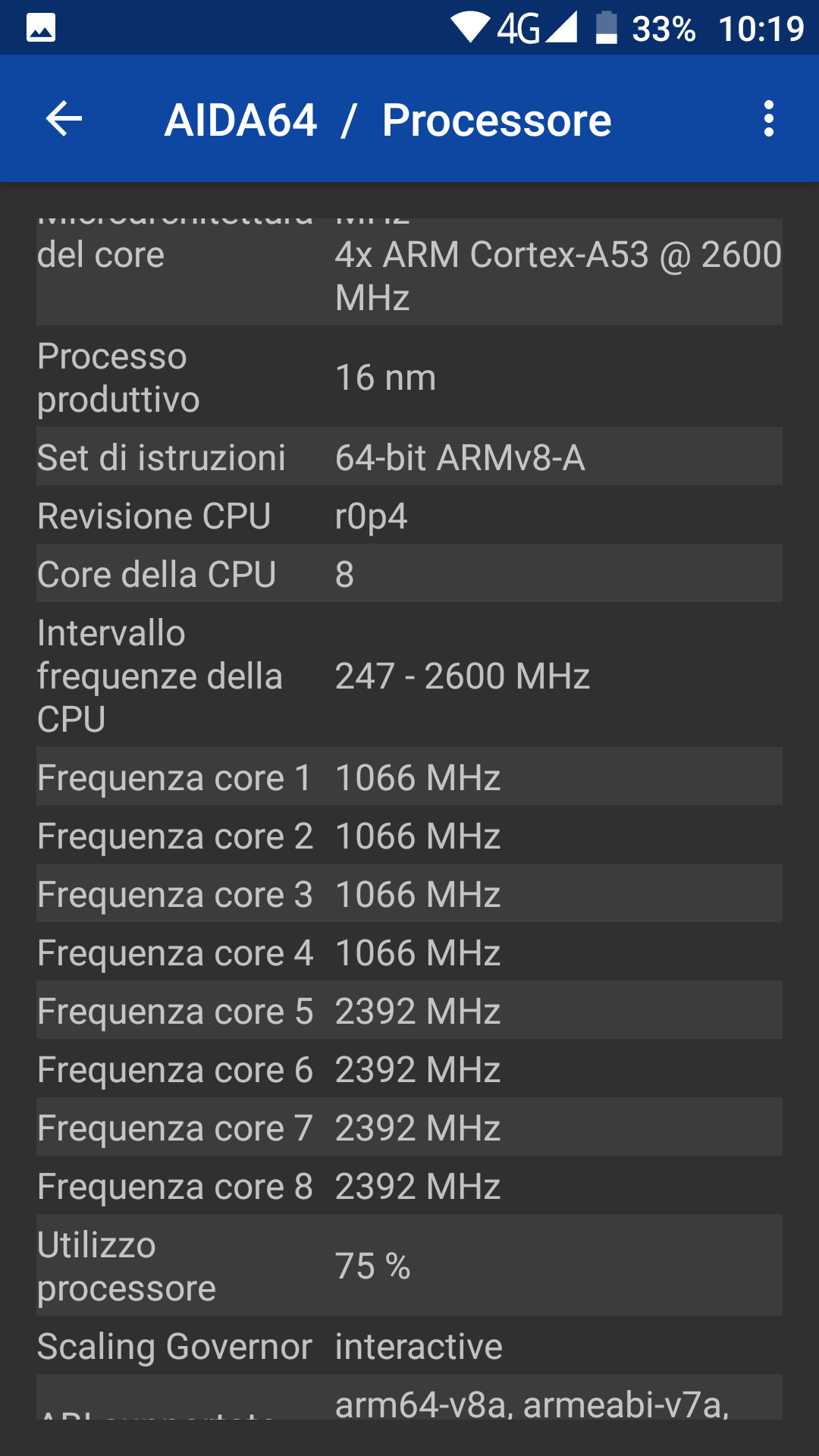Tap the screenshot notification icon
This screenshot has height=1456, width=819.
tap(42, 28)
